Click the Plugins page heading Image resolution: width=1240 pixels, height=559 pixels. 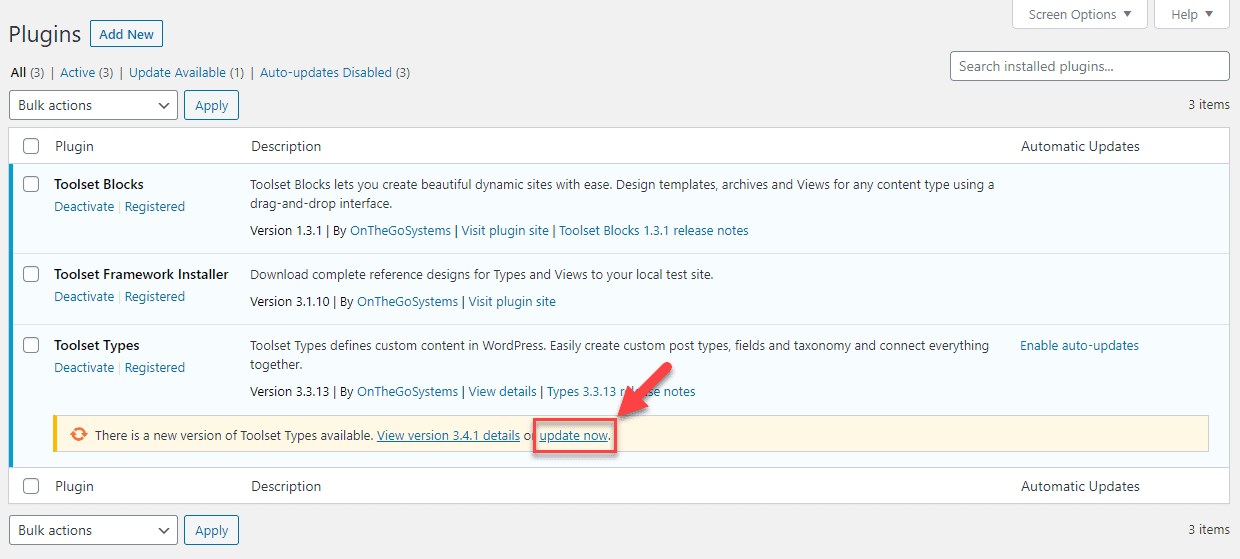coord(45,34)
